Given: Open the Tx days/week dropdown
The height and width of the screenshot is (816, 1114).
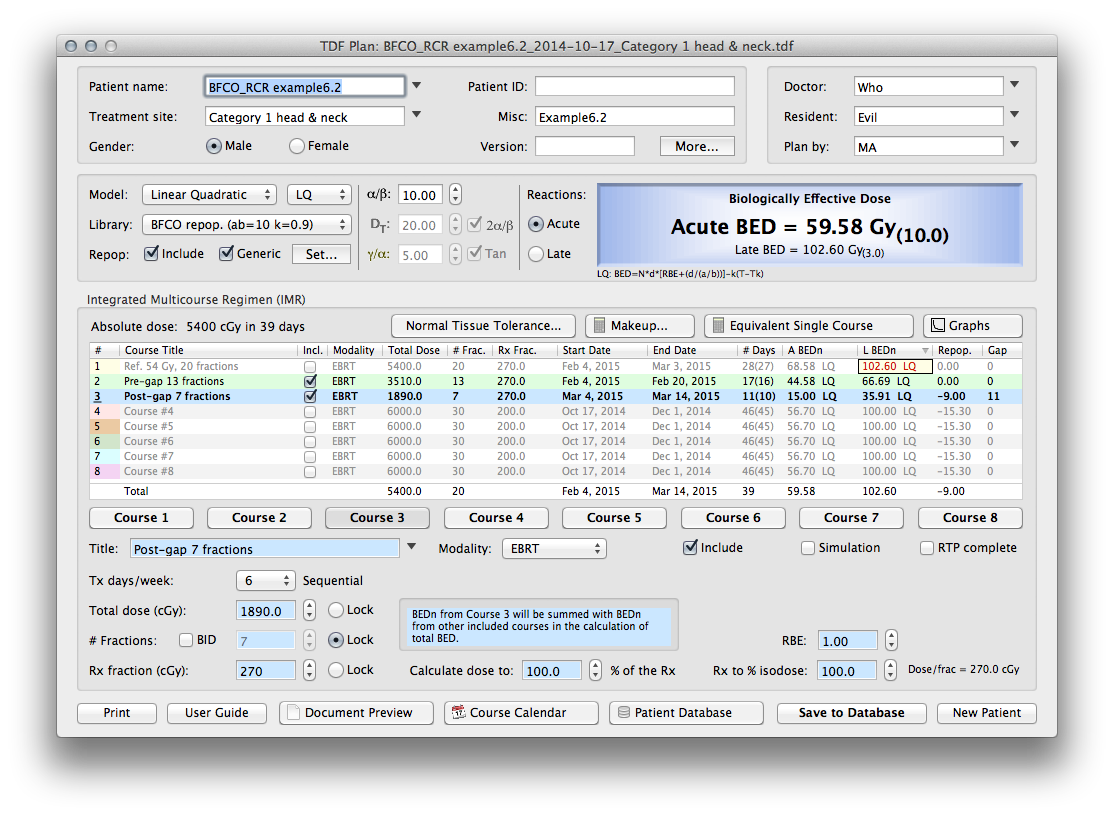Looking at the screenshot, I should click(x=266, y=581).
